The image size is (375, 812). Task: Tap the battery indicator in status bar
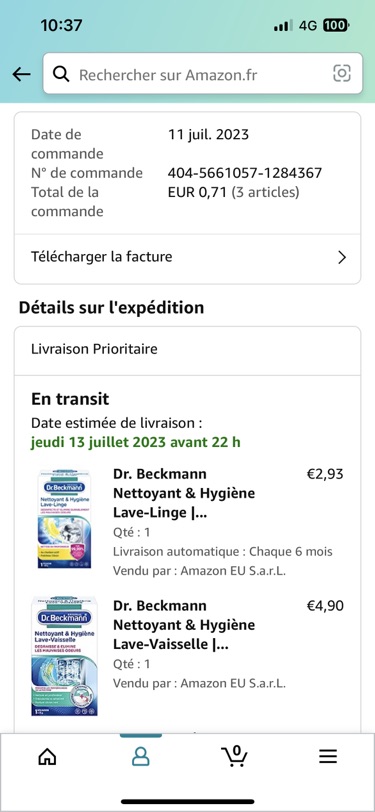(336, 25)
